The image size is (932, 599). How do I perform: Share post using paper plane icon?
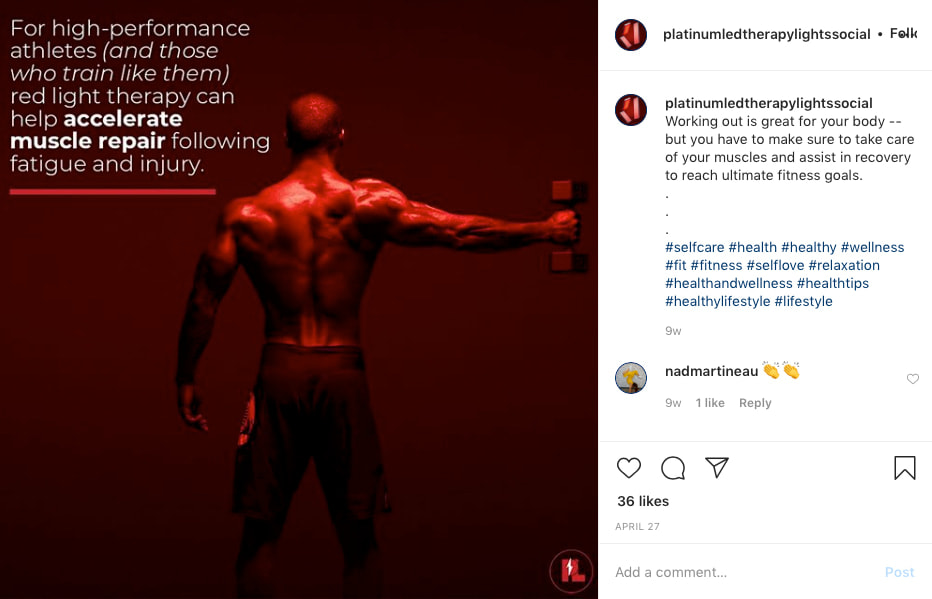click(717, 468)
